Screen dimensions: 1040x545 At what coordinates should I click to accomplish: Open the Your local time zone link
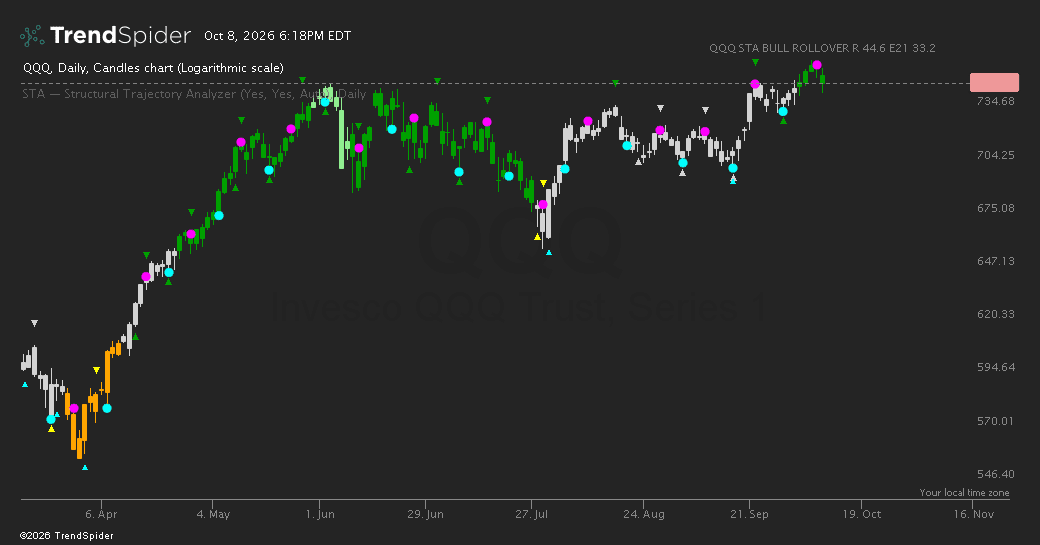(964, 493)
